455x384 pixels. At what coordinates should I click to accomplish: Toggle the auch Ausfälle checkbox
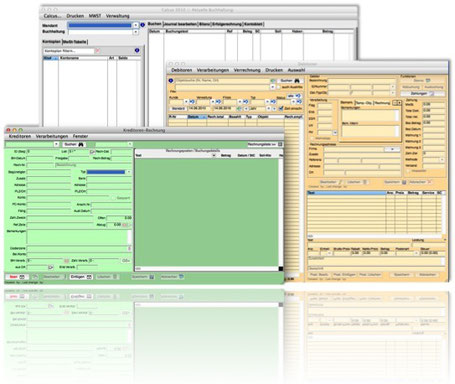(279, 87)
